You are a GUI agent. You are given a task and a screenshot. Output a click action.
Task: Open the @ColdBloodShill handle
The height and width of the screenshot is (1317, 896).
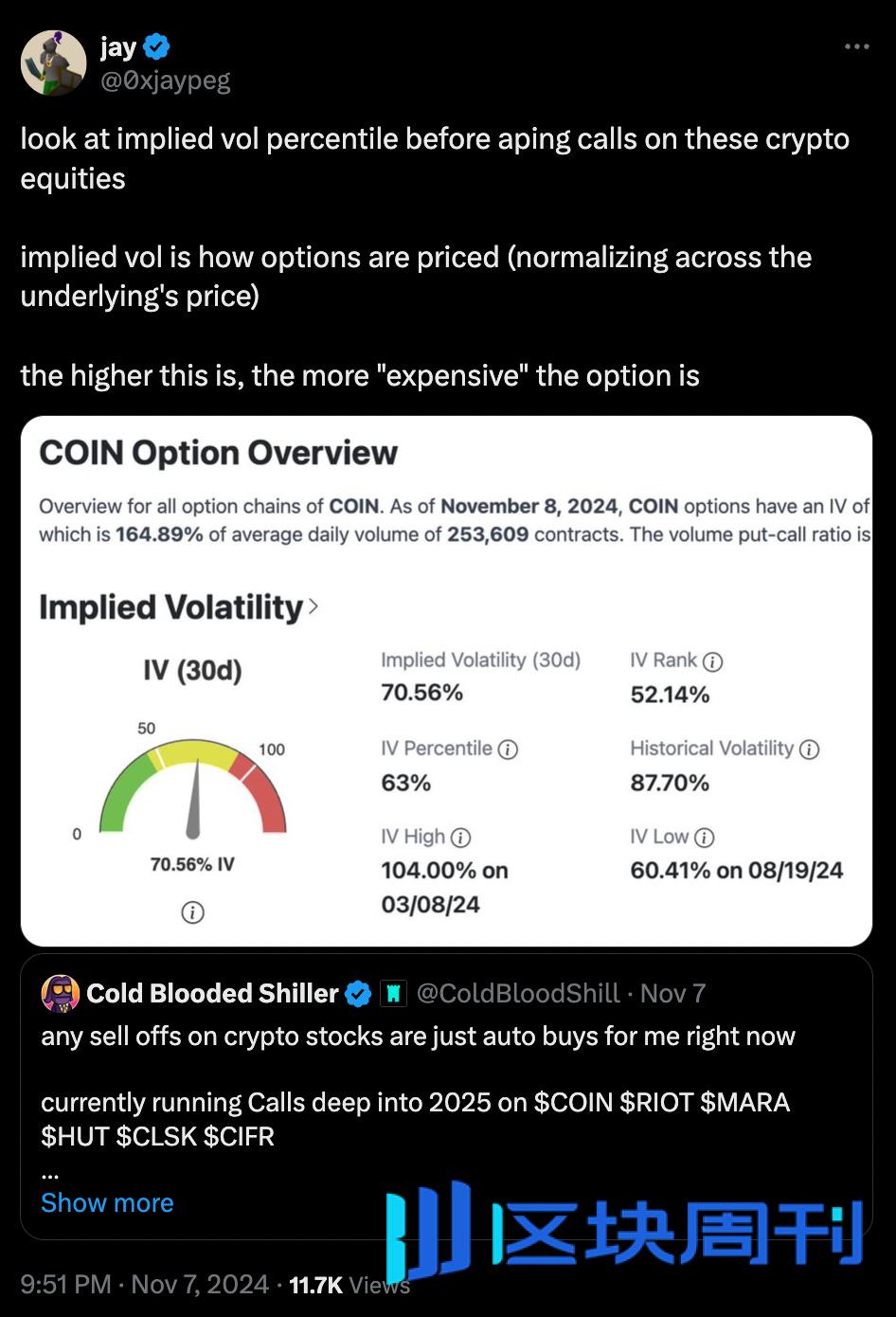[518, 993]
